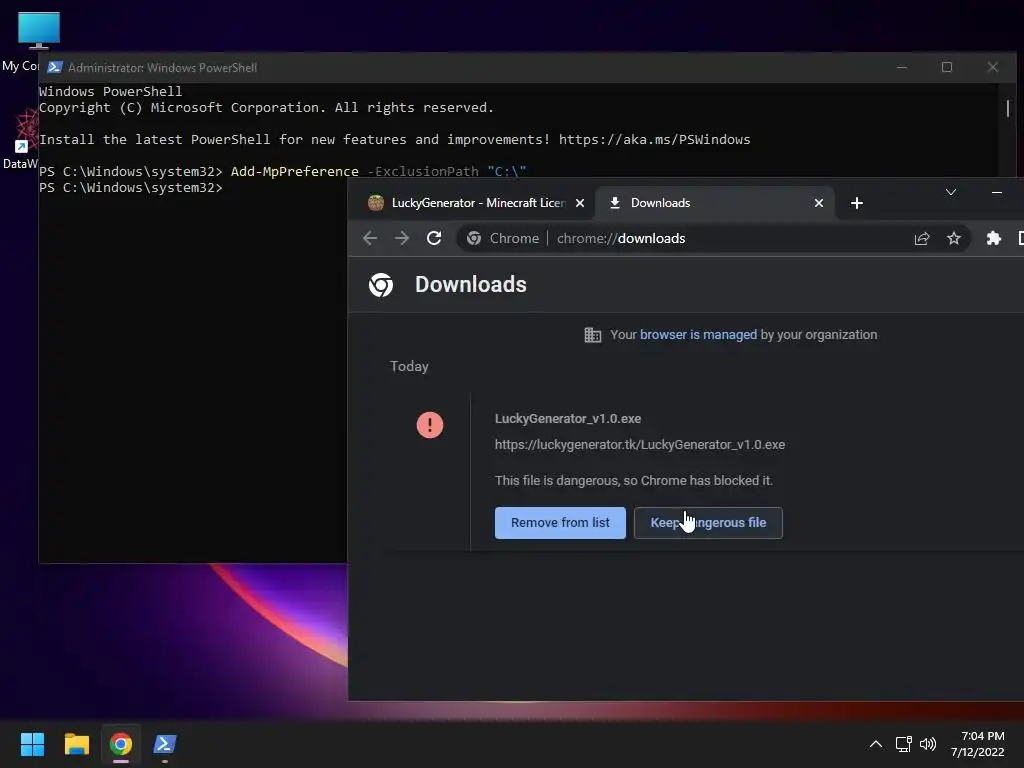This screenshot has width=1024, height=768.
Task: Bookmark this page with the star icon
Action: click(x=953, y=238)
